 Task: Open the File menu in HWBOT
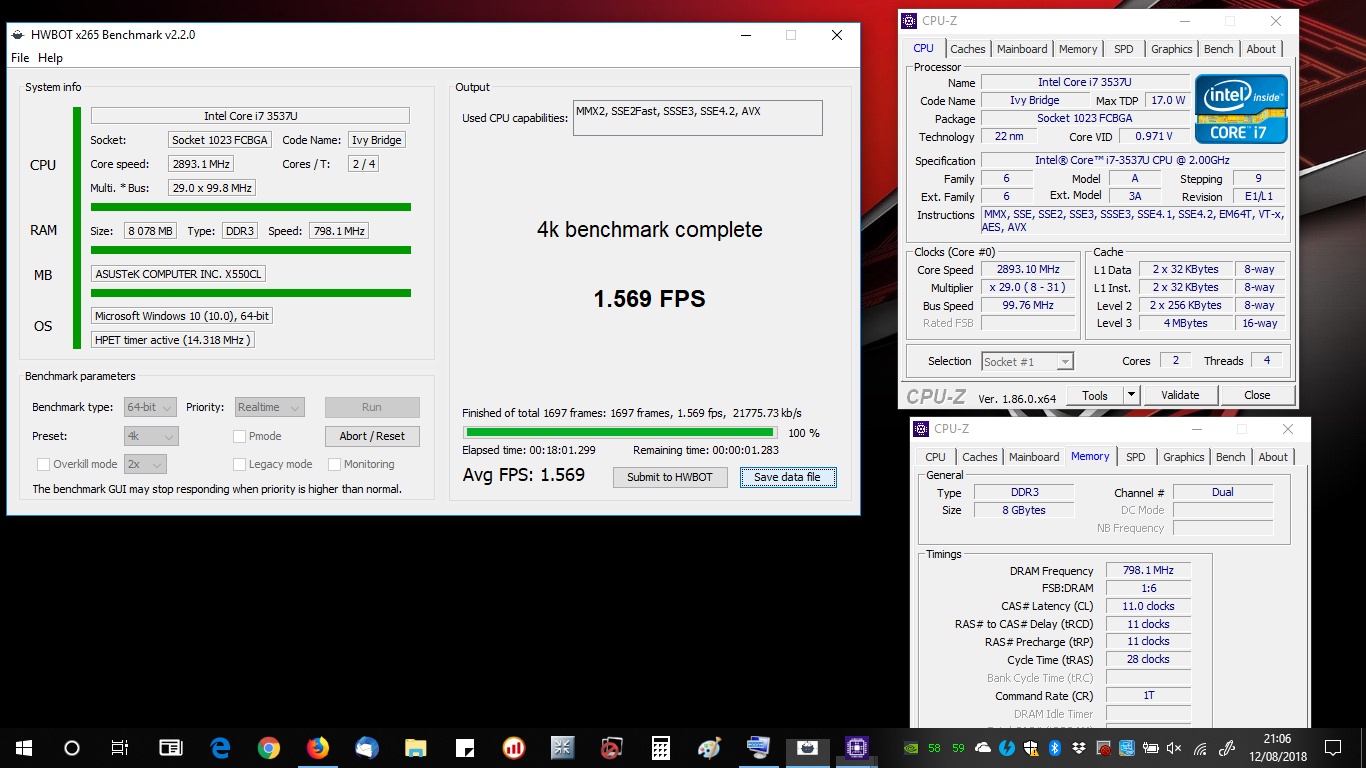[20, 58]
